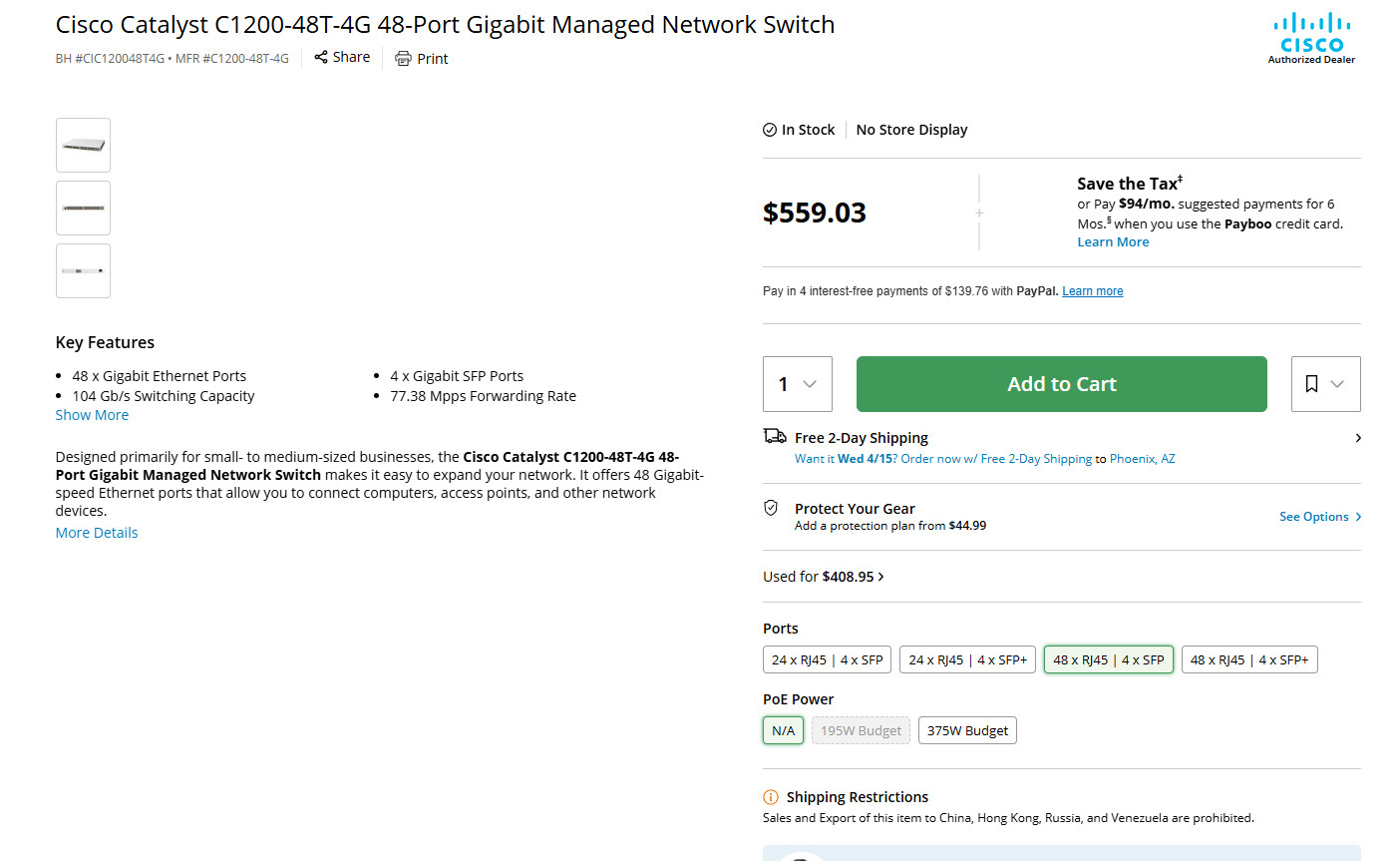Click the In Stock checkmark icon
The width and height of the screenshot is (1400, 861).
[x=770, y=130]
